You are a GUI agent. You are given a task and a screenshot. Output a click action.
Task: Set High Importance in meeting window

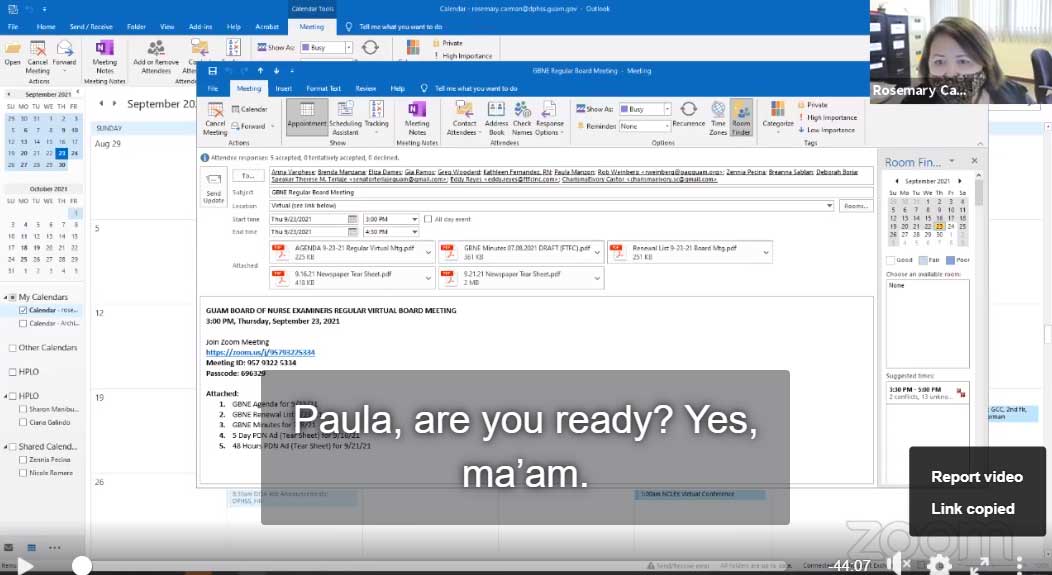[827, 117]
